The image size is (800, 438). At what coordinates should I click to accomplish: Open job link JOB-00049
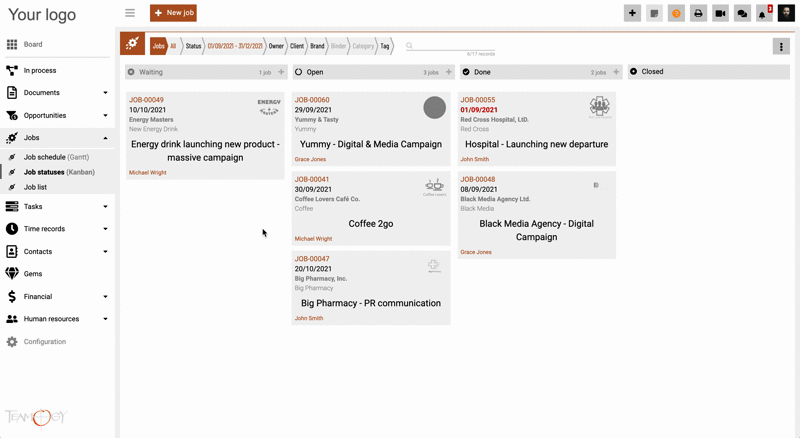146,100
